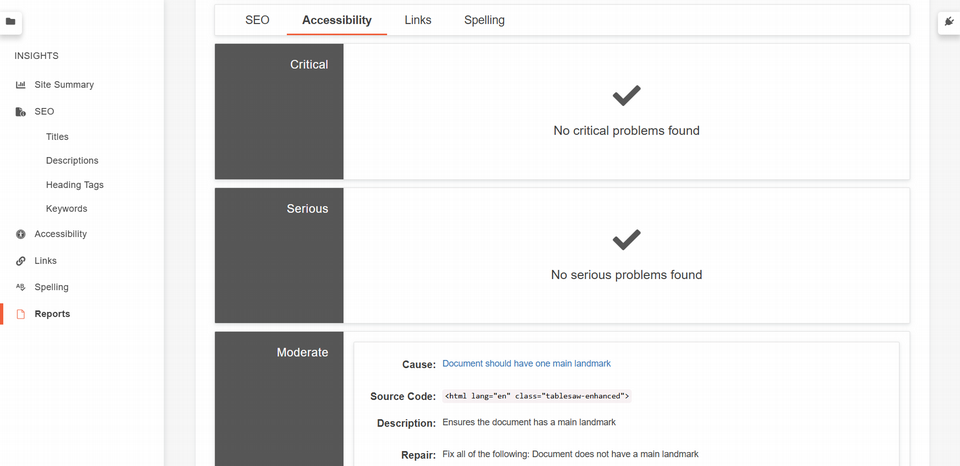Open Descriptions under SEO insights

[x=72, y=161]
